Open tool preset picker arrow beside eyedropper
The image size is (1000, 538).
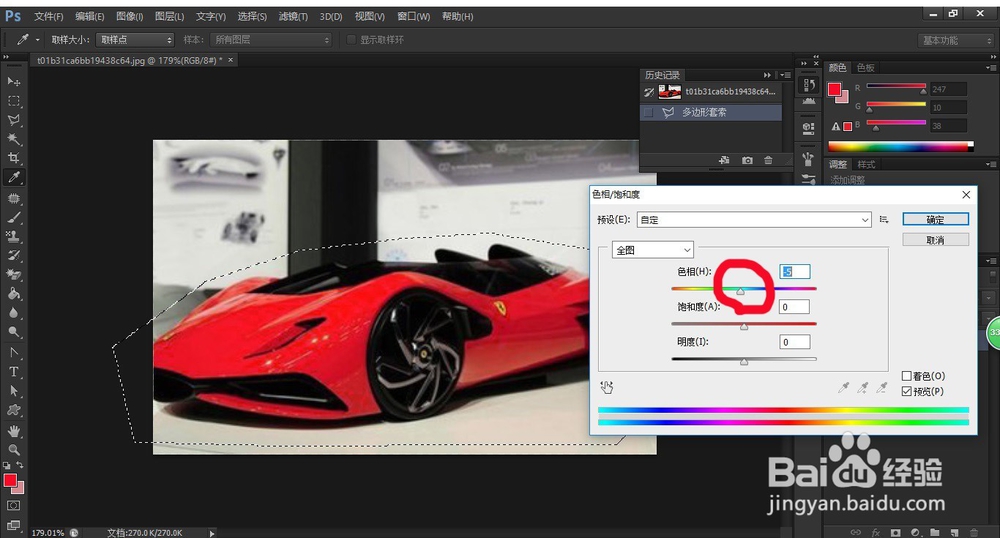pos(37,40)
